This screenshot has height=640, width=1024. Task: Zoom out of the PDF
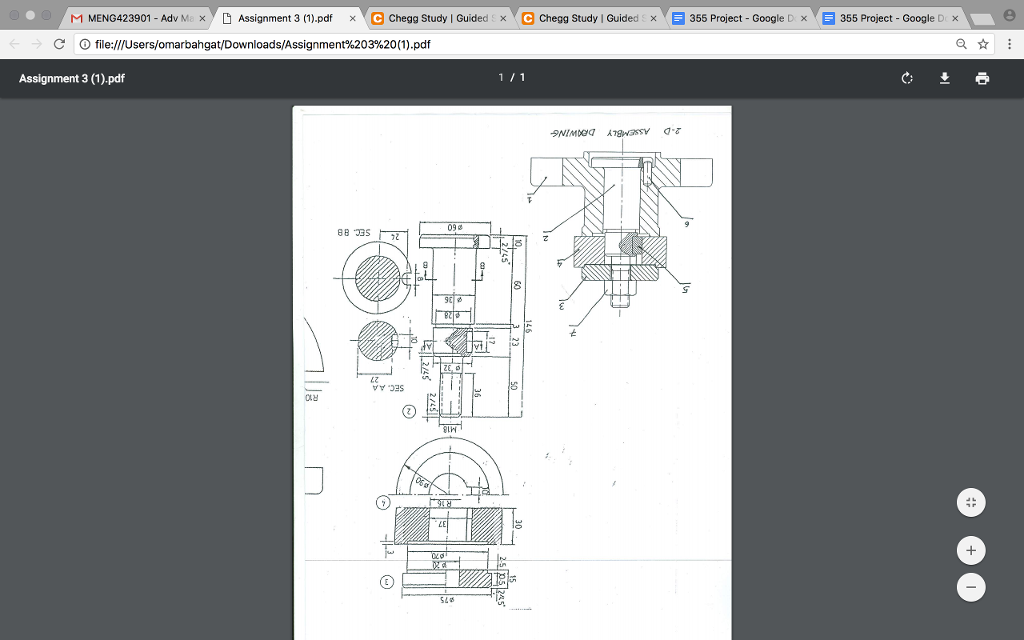point(971,587)
